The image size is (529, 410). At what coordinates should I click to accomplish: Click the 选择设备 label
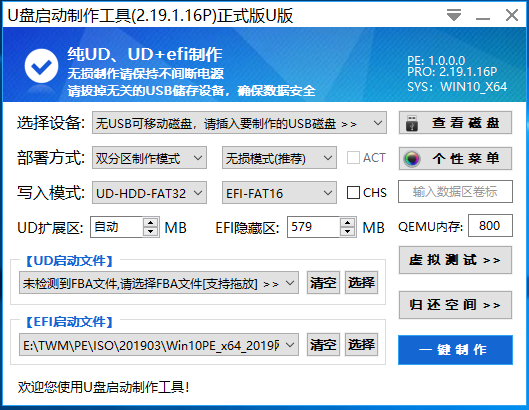click(x=51, y=123)
